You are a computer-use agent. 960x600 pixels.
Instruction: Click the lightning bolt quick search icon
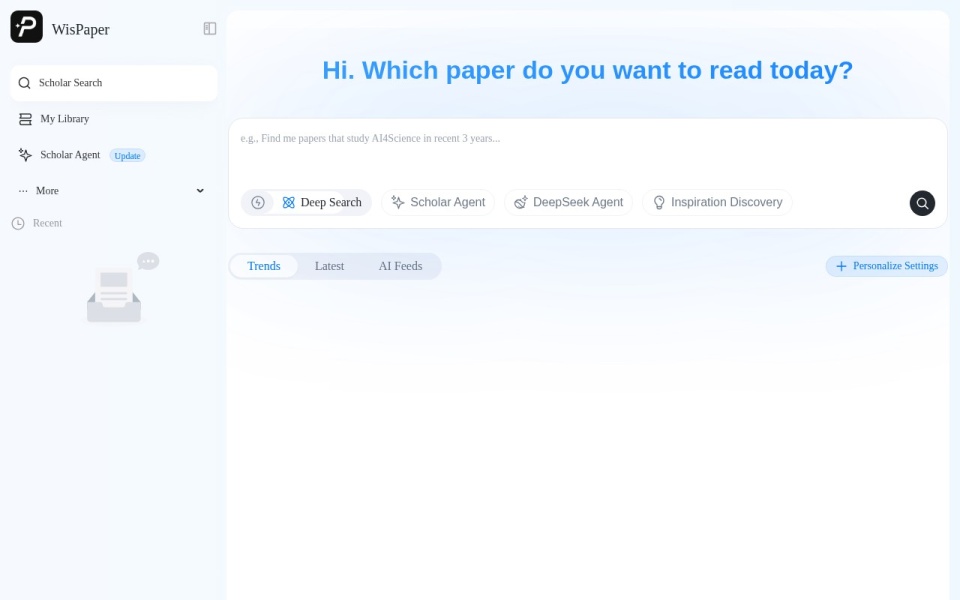click(258, 203)
